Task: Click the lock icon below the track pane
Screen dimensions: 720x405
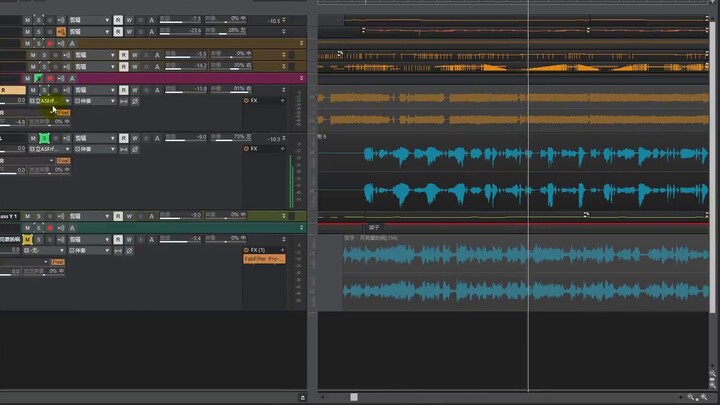Action: [x=302, y=398]
